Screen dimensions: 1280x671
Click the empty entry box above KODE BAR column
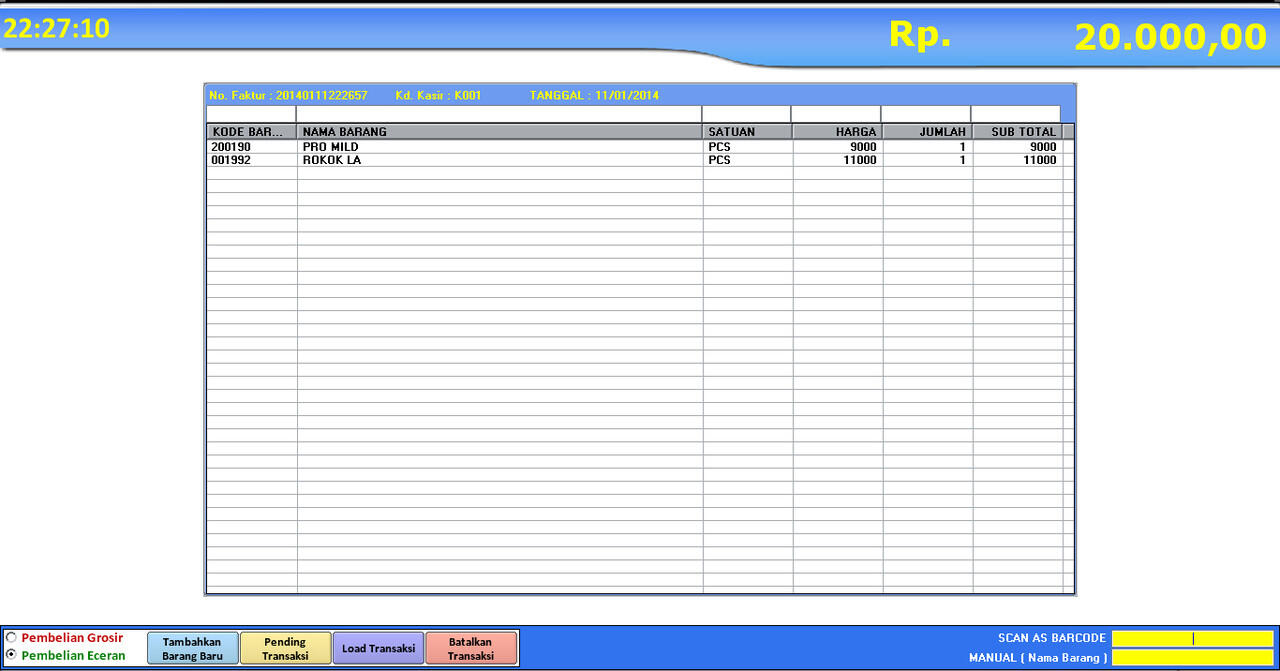pyautogui.click(x=251, y=114)
